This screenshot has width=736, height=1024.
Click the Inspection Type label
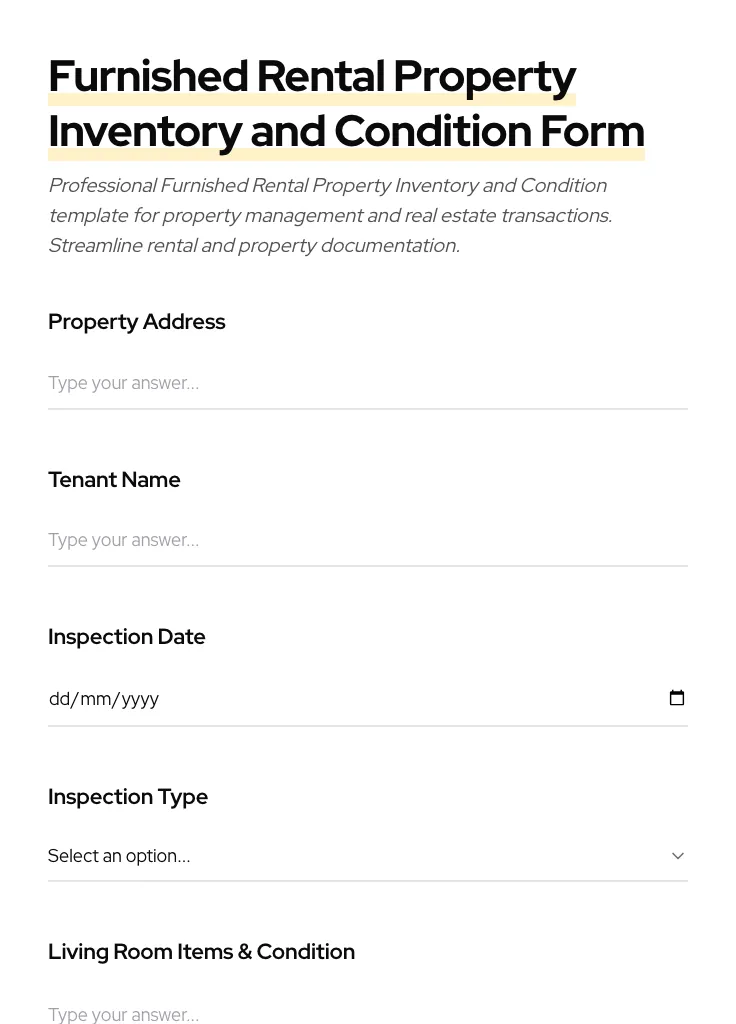pos(128,796)
